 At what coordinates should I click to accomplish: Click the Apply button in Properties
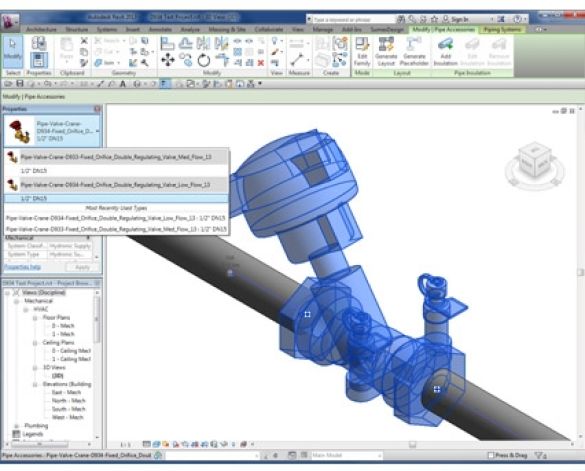82,267
